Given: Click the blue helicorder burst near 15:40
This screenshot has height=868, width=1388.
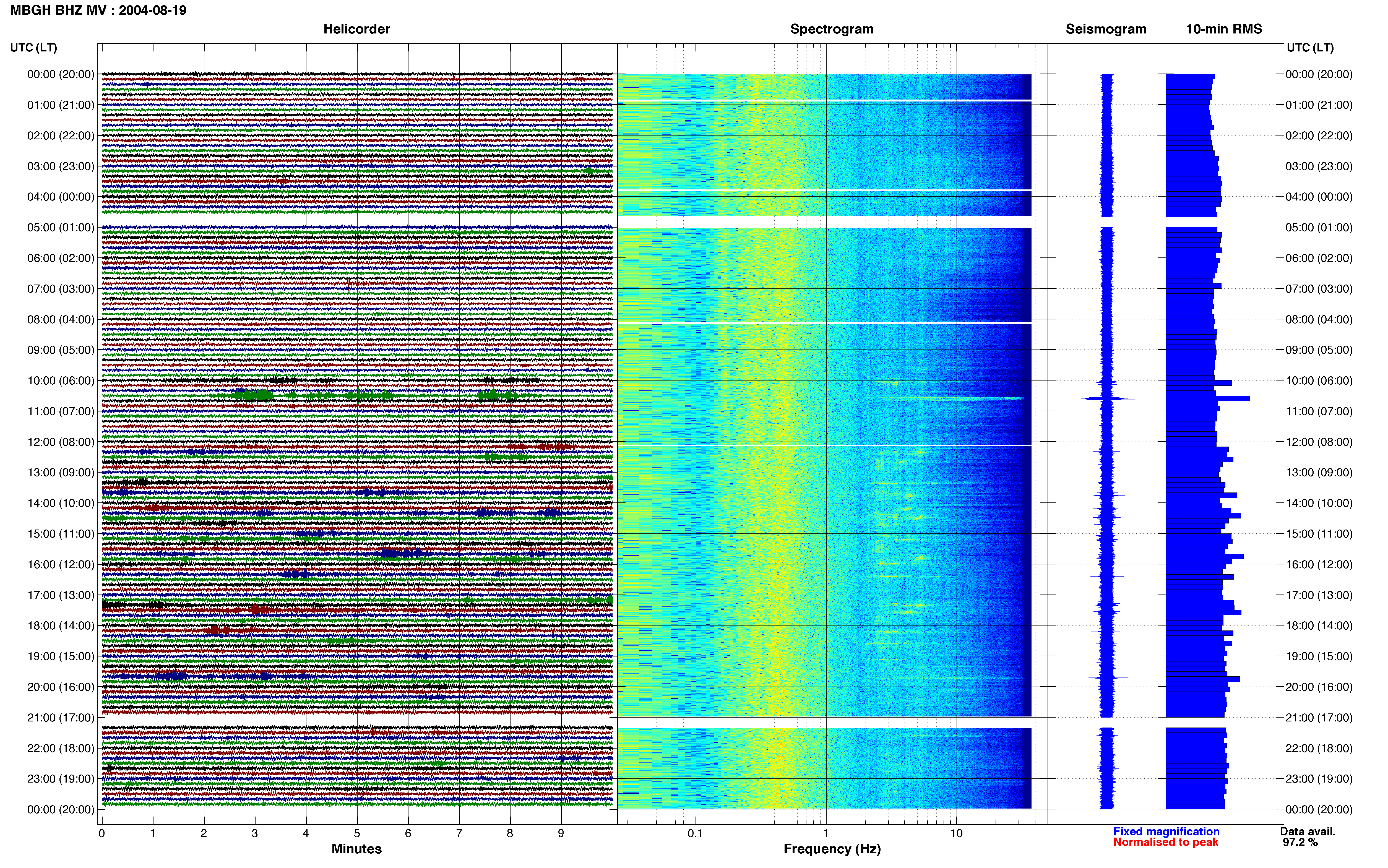Looking at the screenshot, I should click(402, 553).
